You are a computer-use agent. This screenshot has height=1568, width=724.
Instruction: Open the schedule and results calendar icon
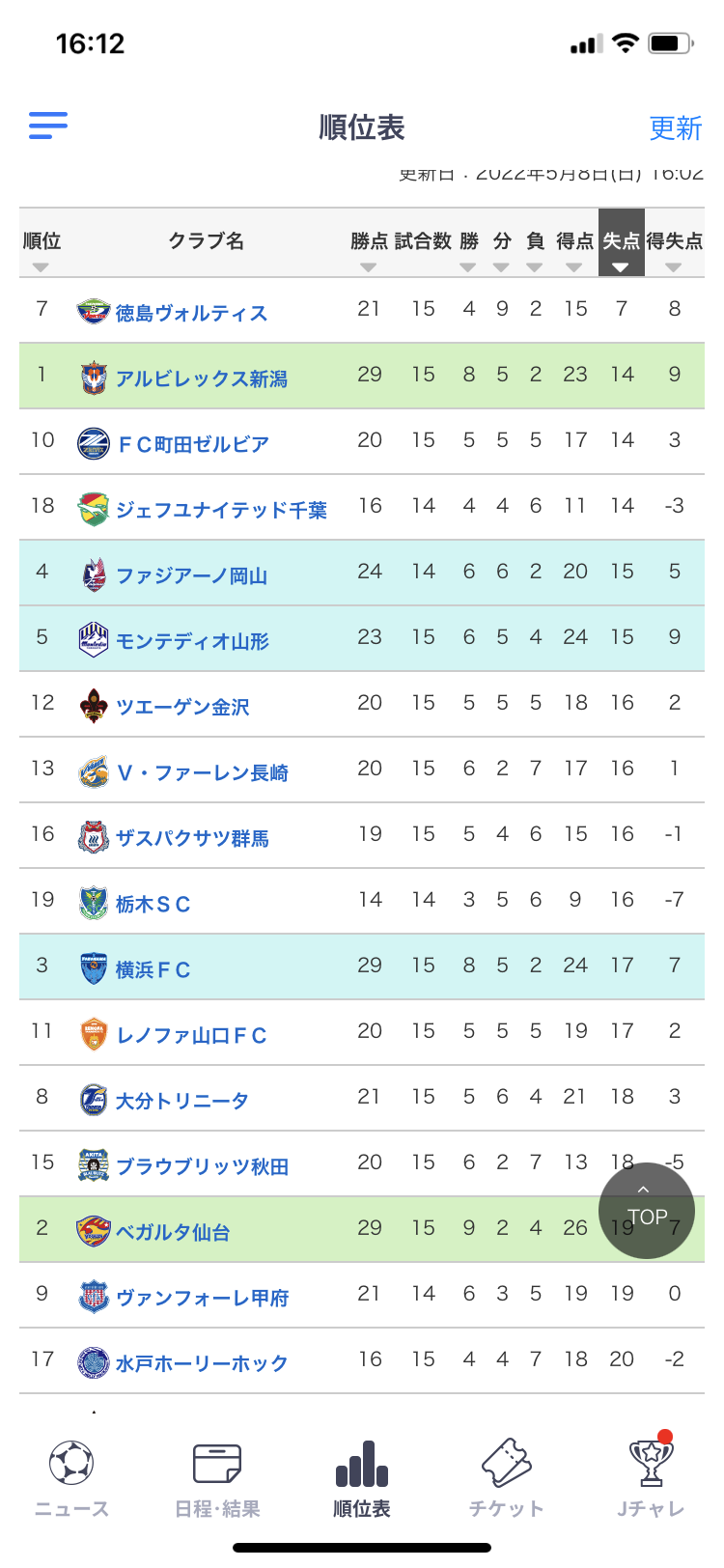coord(217,1465)
